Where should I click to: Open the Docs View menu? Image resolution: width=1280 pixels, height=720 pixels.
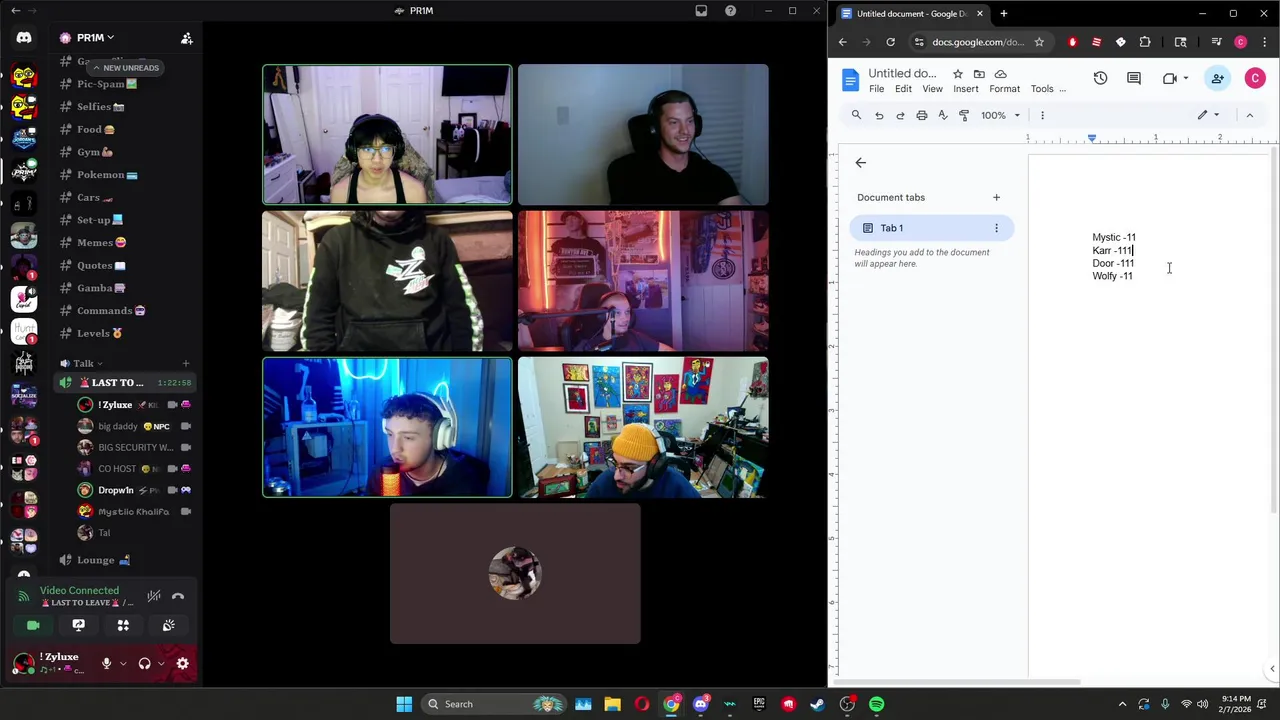coord(932,89)
